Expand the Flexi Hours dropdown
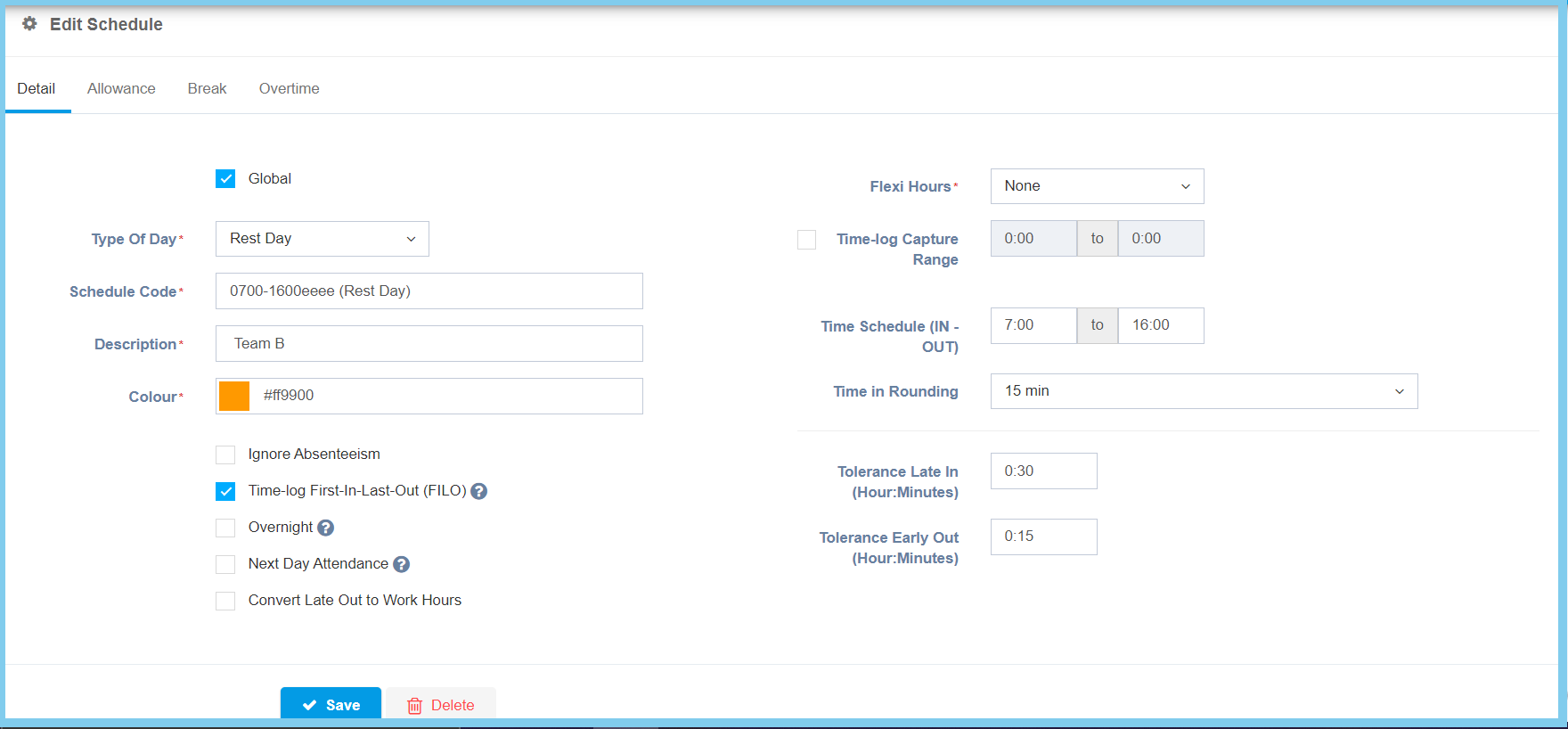The width and height of the screenshot is (1568, 729). pos(1097,186)
